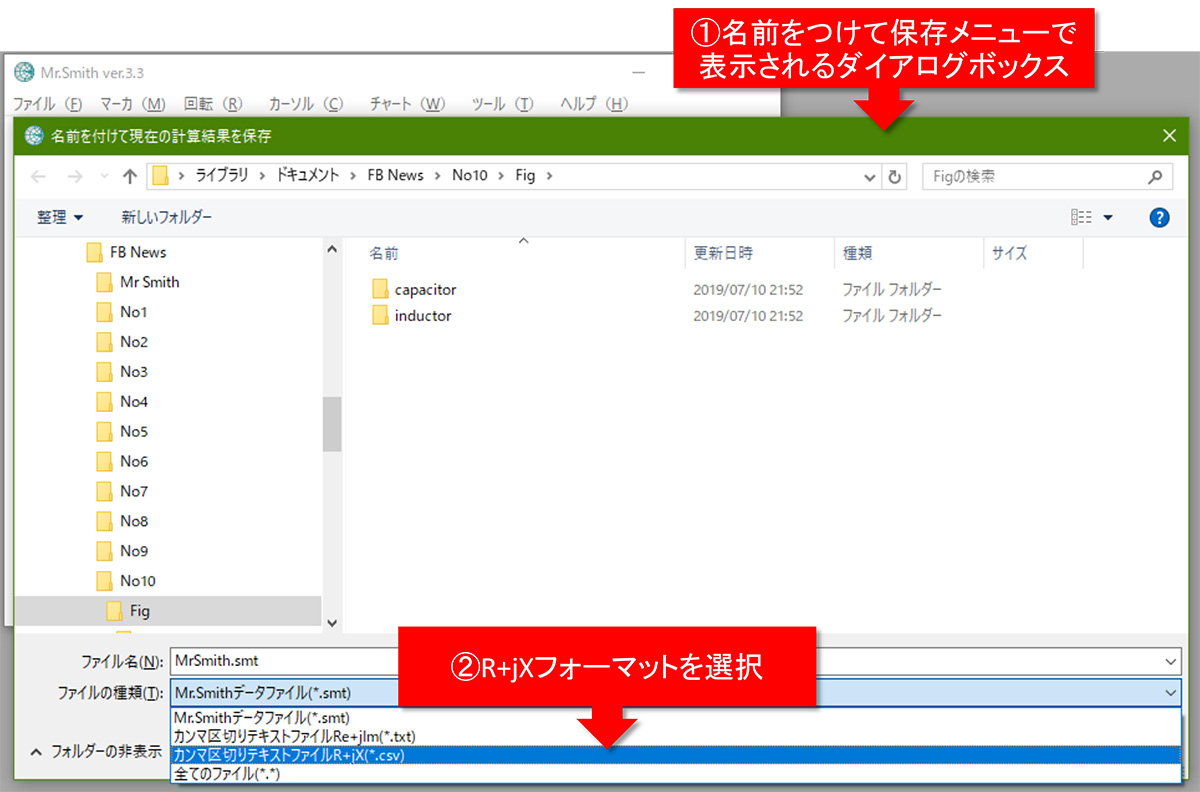Open help with the question mark icon
The height and width of the screenshot is (792, 1200).
(x=1160, y=217)
